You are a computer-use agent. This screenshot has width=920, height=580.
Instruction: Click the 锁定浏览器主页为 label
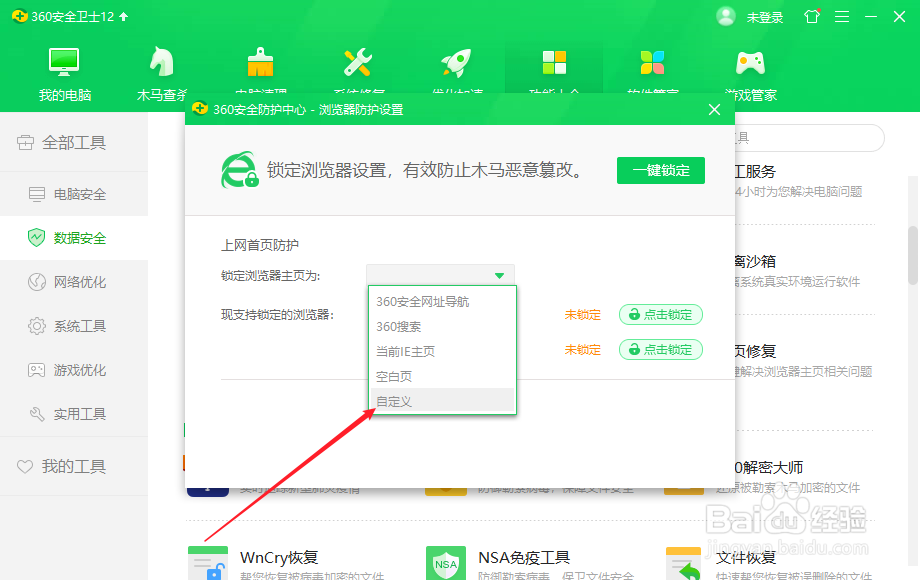tap(270, 276)
